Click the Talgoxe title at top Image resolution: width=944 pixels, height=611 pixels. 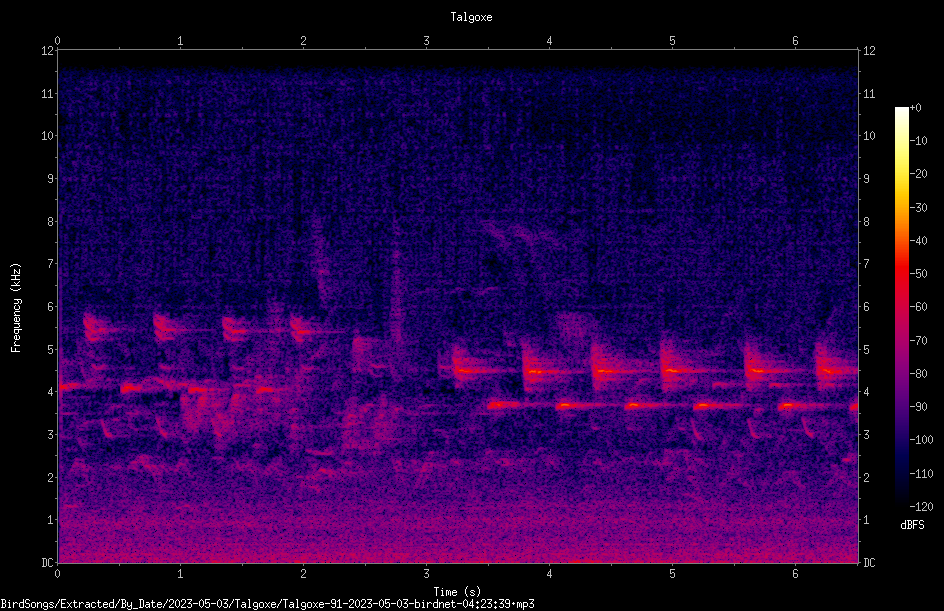(471, 17)
